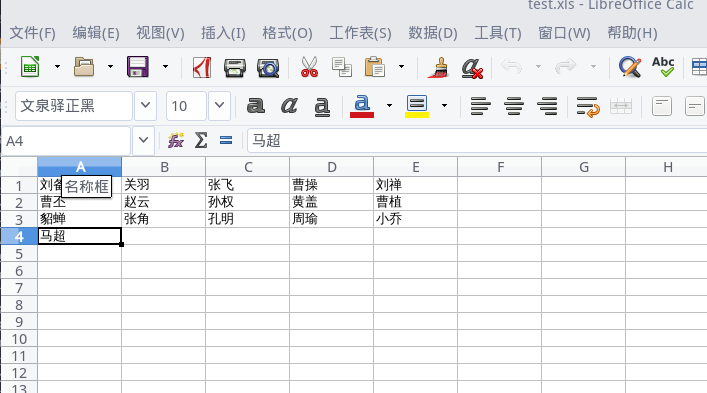Run the Spelling Abc check icon
Screen dimensions: 707x393
tap(663, 67)
